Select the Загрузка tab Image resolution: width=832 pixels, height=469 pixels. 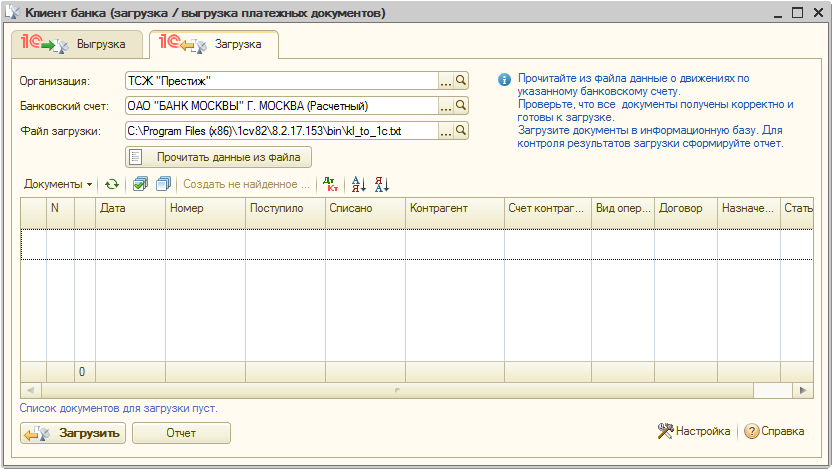(214, 44)
